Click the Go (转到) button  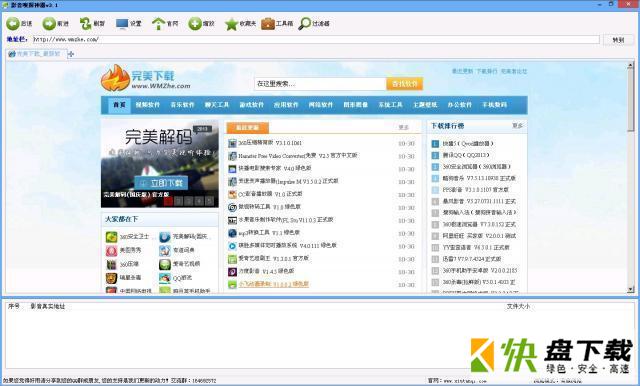(x=618, y=40)
